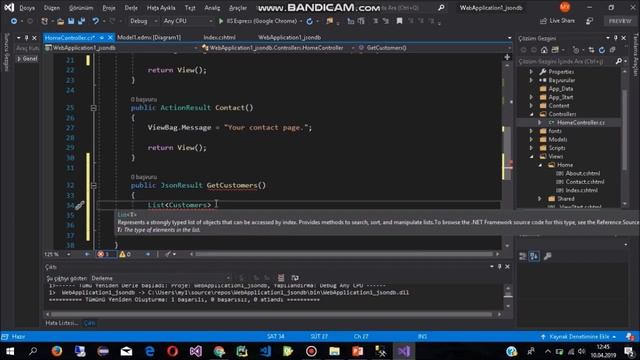Open the Proje menu
This screenshot has height=360, width=640.
coord(109,8)
